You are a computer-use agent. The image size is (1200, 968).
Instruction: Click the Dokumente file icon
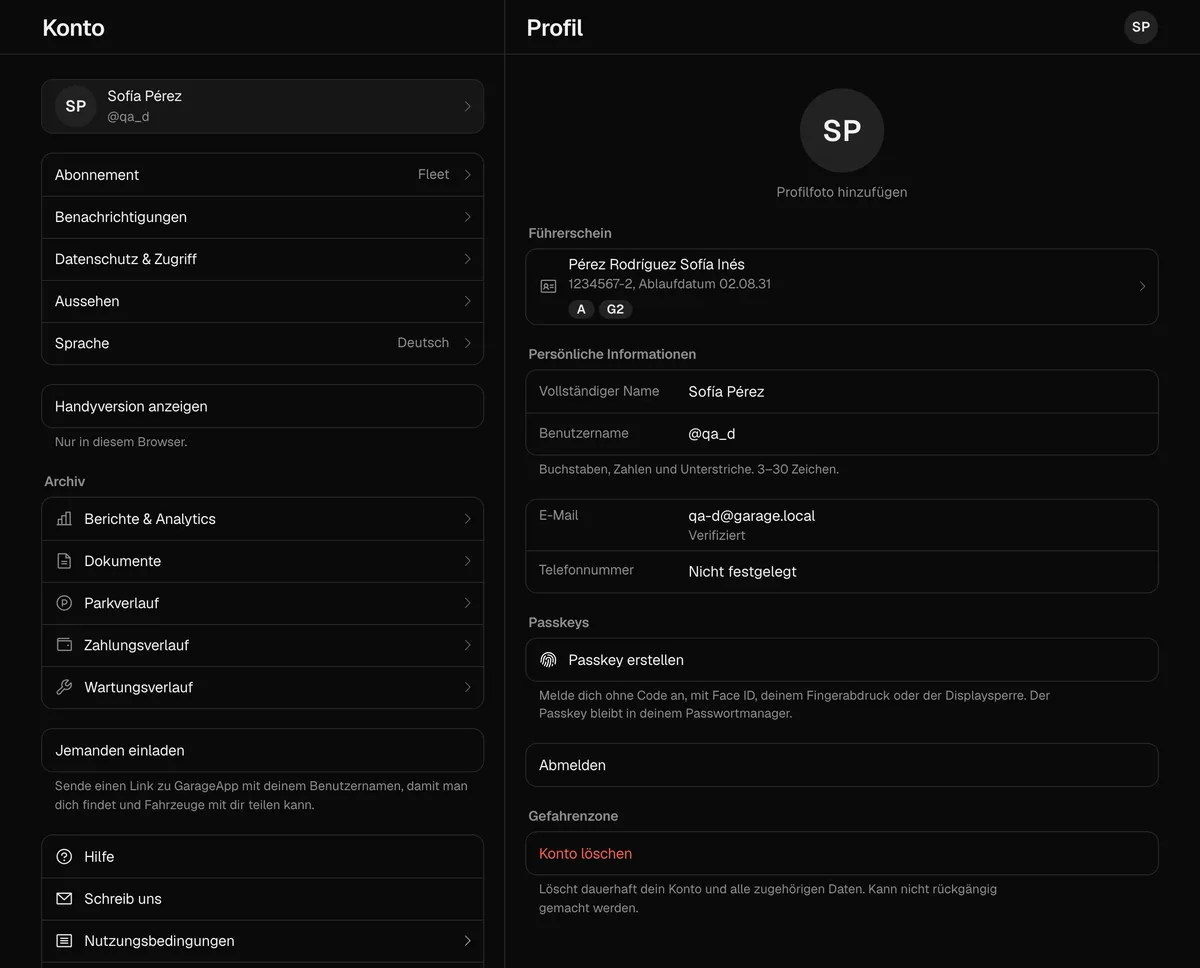click(64, 561)
